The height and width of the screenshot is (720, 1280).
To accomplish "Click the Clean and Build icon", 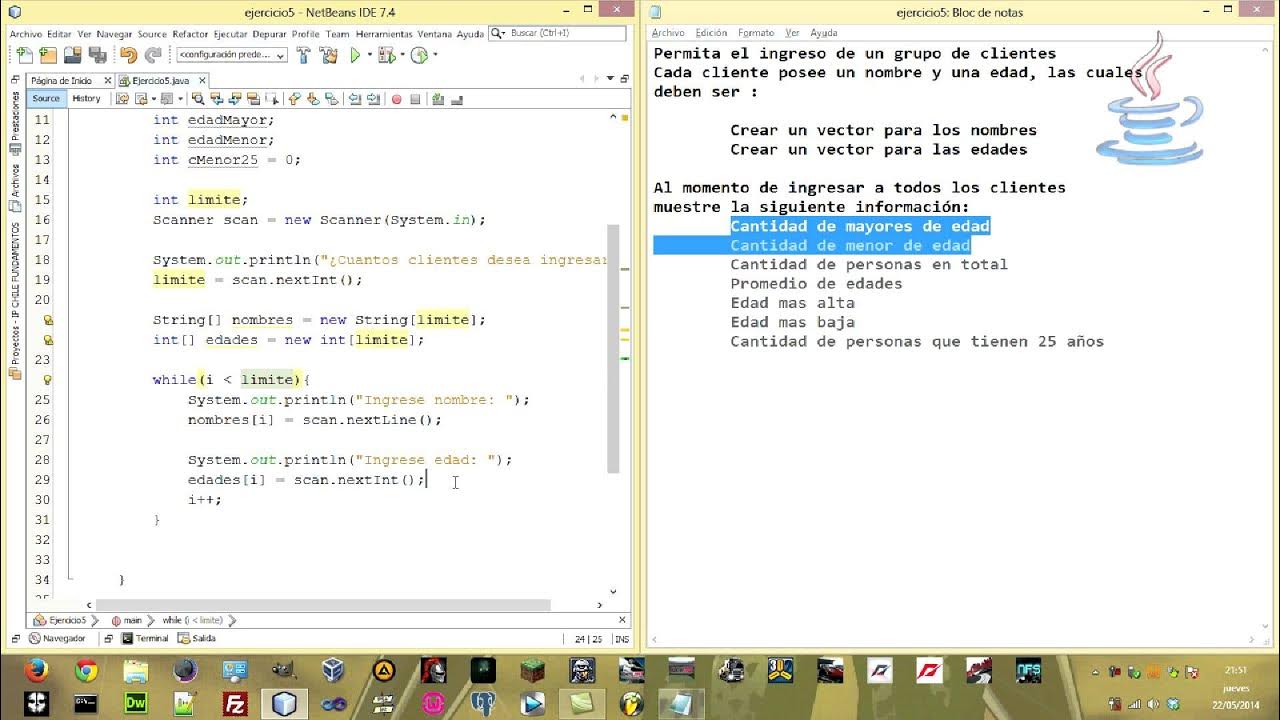I will pyautogui.click(x=328, y=55).
